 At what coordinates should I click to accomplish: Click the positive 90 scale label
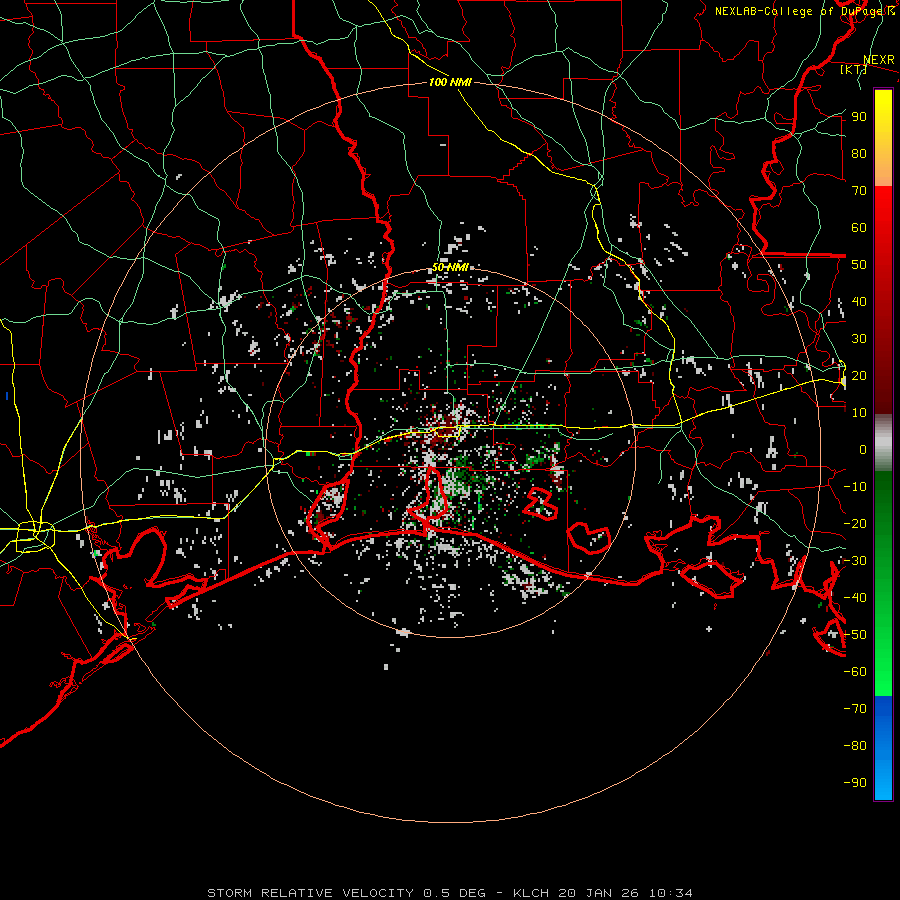[859, 117]
